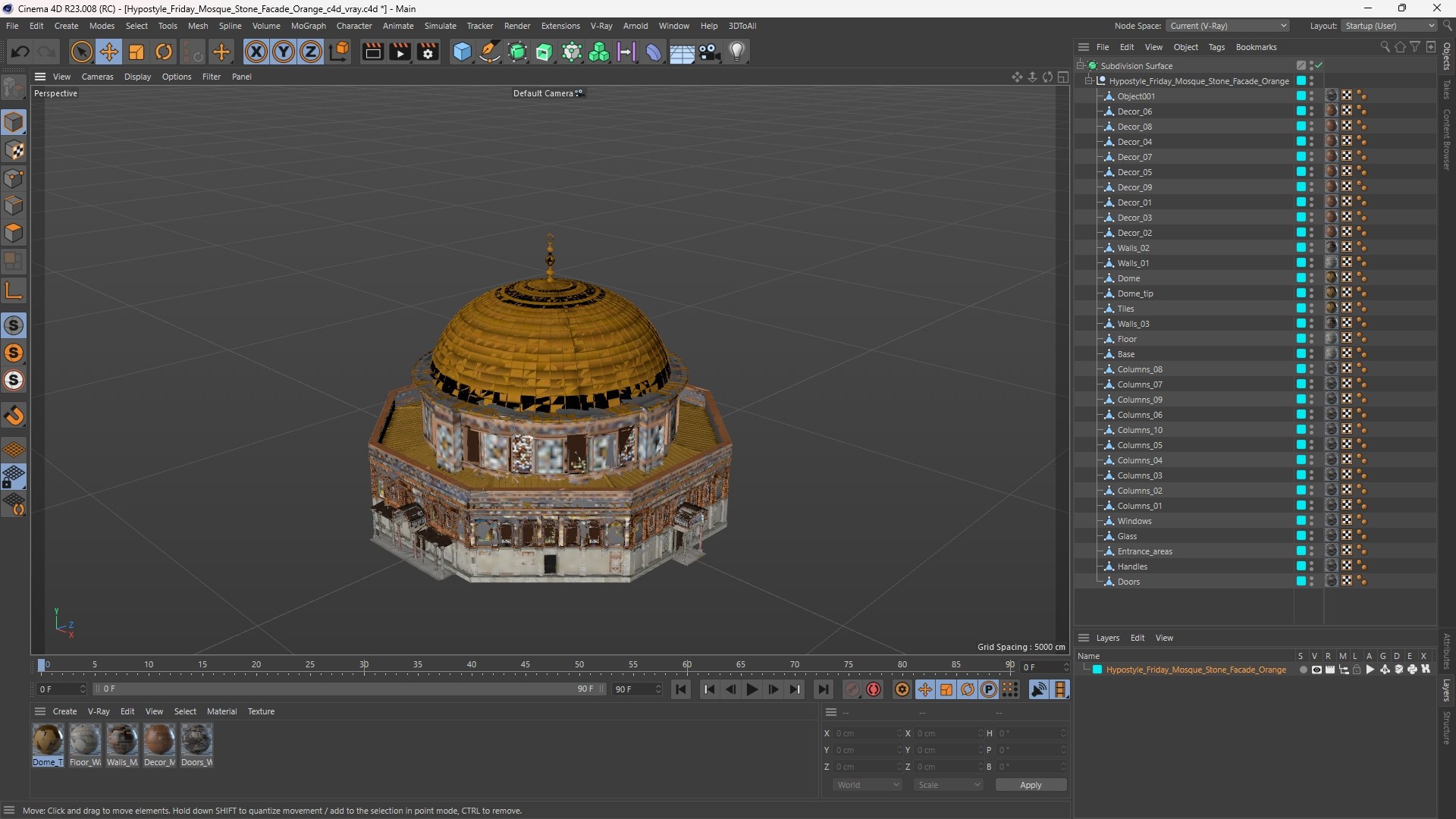
Task: Toggle the Snap S icon
Action: [x=14, y=325]
